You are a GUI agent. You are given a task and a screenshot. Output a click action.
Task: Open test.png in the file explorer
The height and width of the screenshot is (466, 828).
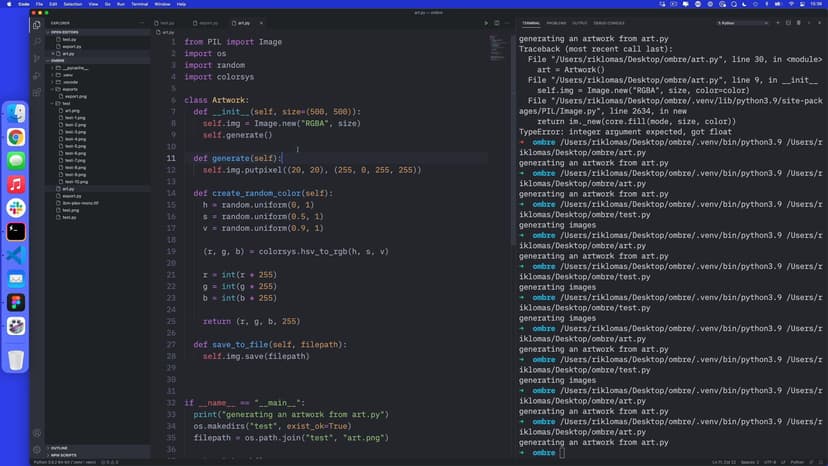[x=70, y=210]
